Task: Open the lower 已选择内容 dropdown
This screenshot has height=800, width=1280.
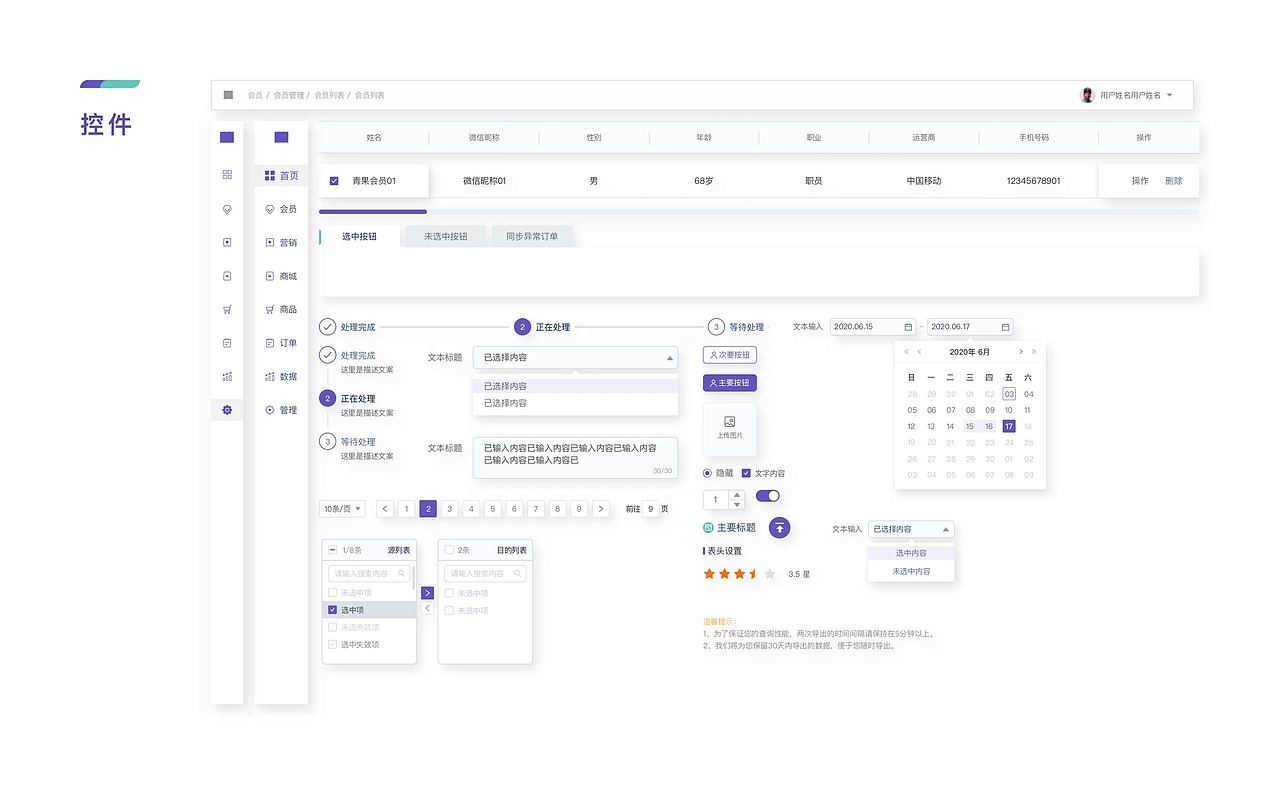Action: (911, 529)
